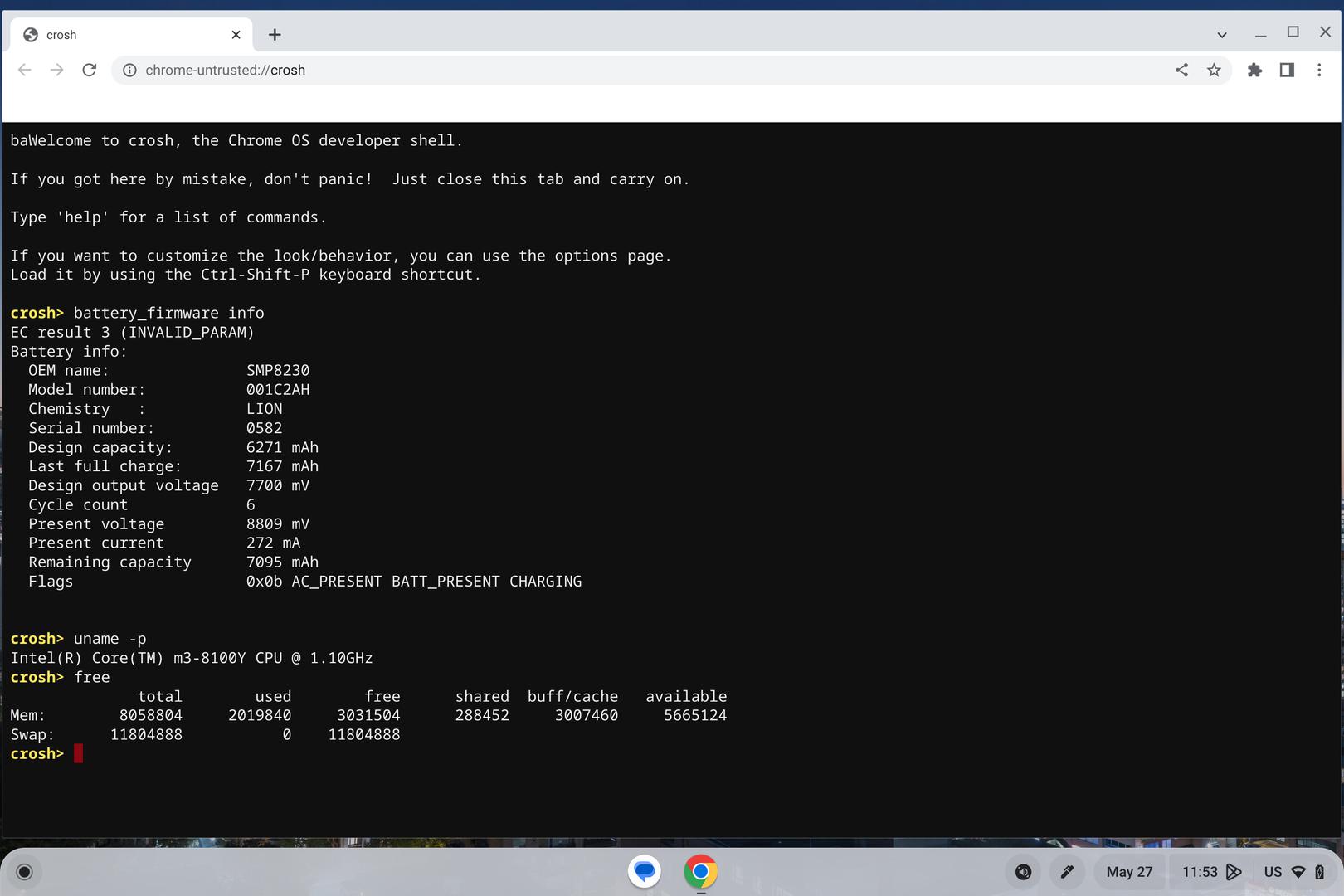This screenshot has height=896, width=1344.
Task: Open the Chrome three-dot menu
Action: [1319, 70]
